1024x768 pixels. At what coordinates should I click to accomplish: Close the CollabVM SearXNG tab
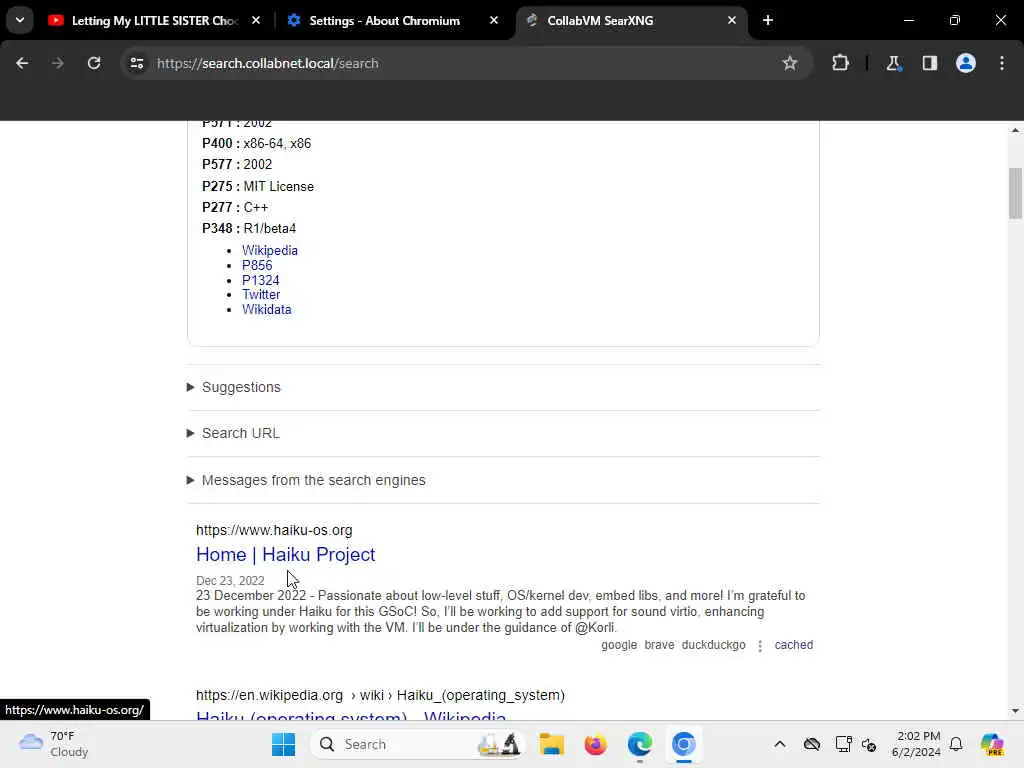tap(731, 20)
